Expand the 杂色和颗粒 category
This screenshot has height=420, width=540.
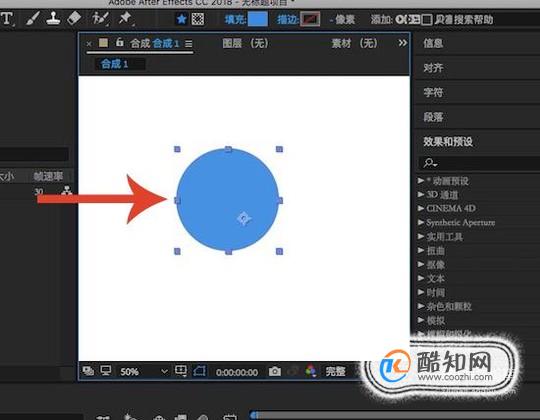(421, 306)
